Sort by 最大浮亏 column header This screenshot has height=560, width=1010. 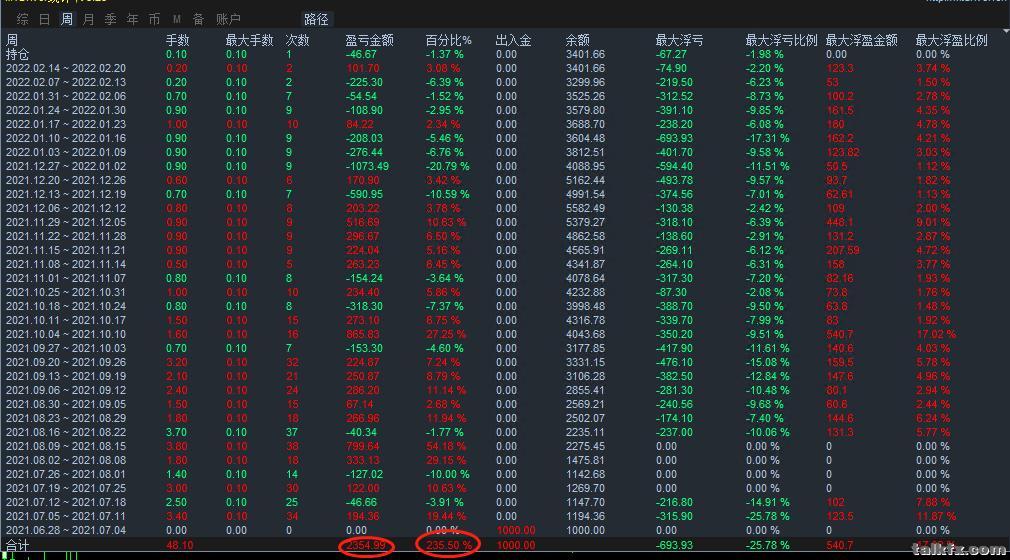(x=679, y=40)
